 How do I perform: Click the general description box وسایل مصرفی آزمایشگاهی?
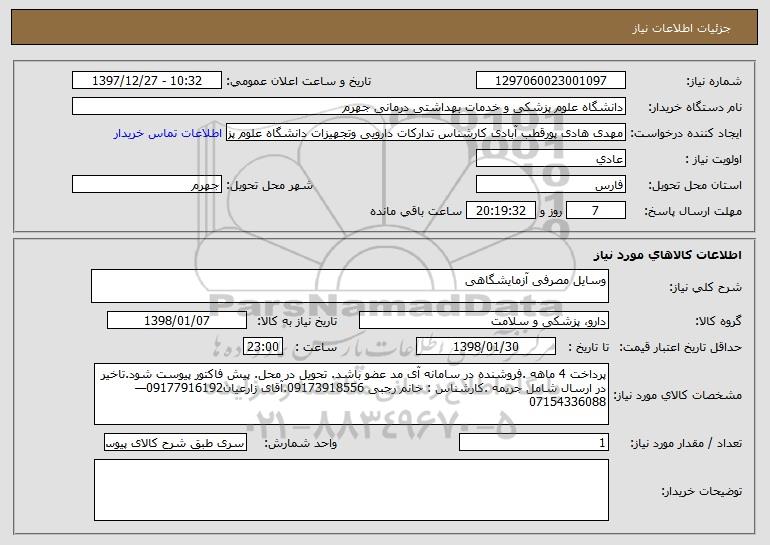[350, 286]
